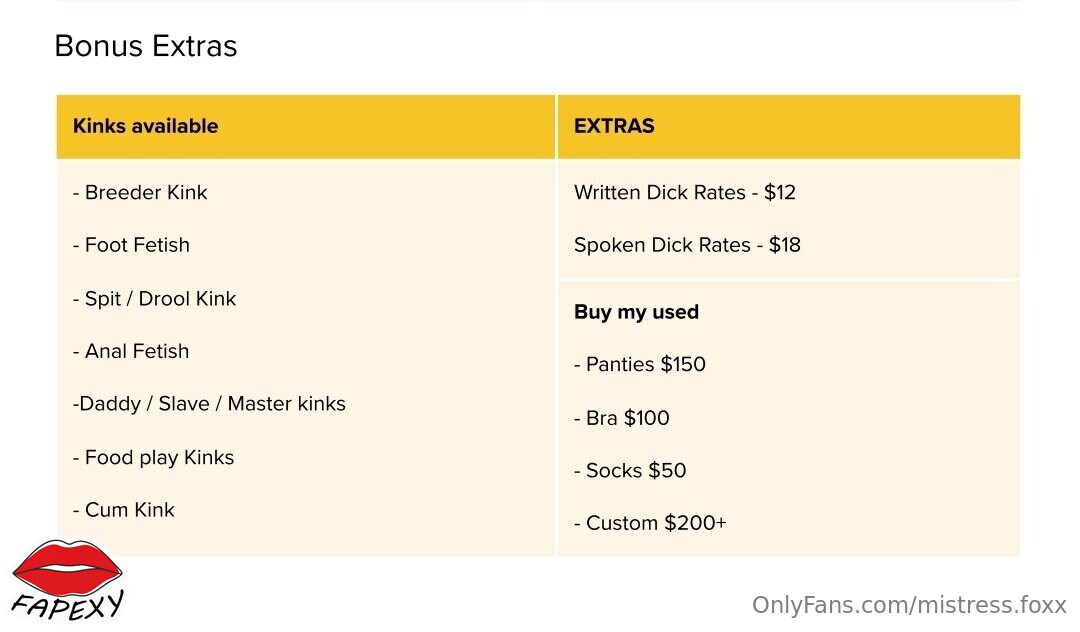Select the Kinks available column header

306,127
